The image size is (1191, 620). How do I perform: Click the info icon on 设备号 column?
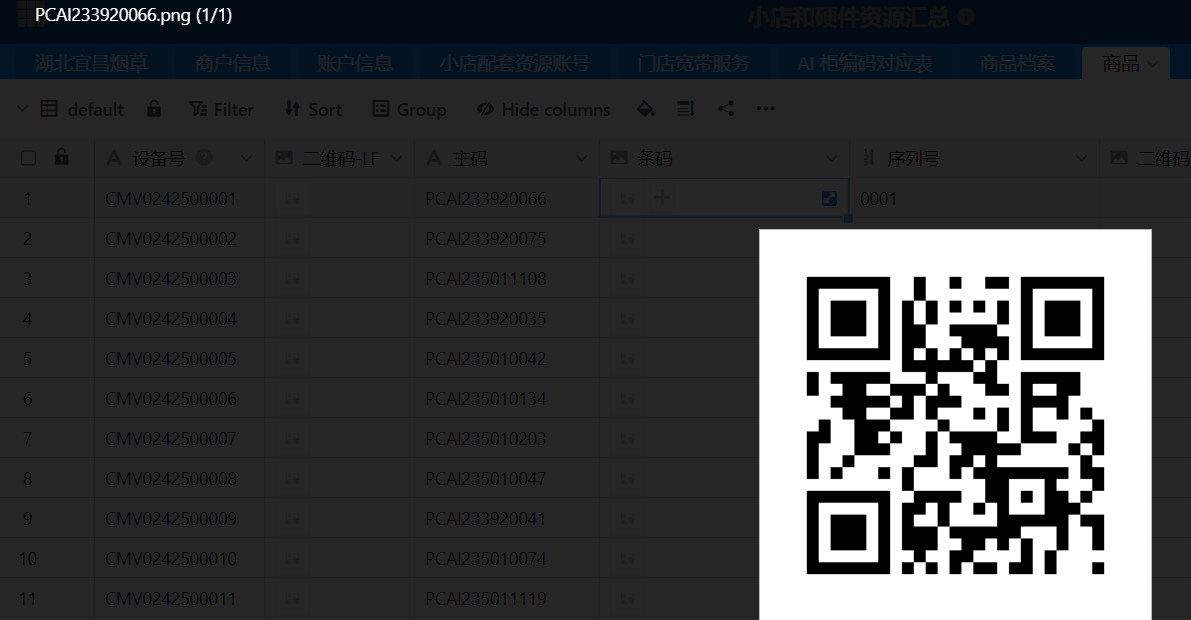[x=204, y=157]
